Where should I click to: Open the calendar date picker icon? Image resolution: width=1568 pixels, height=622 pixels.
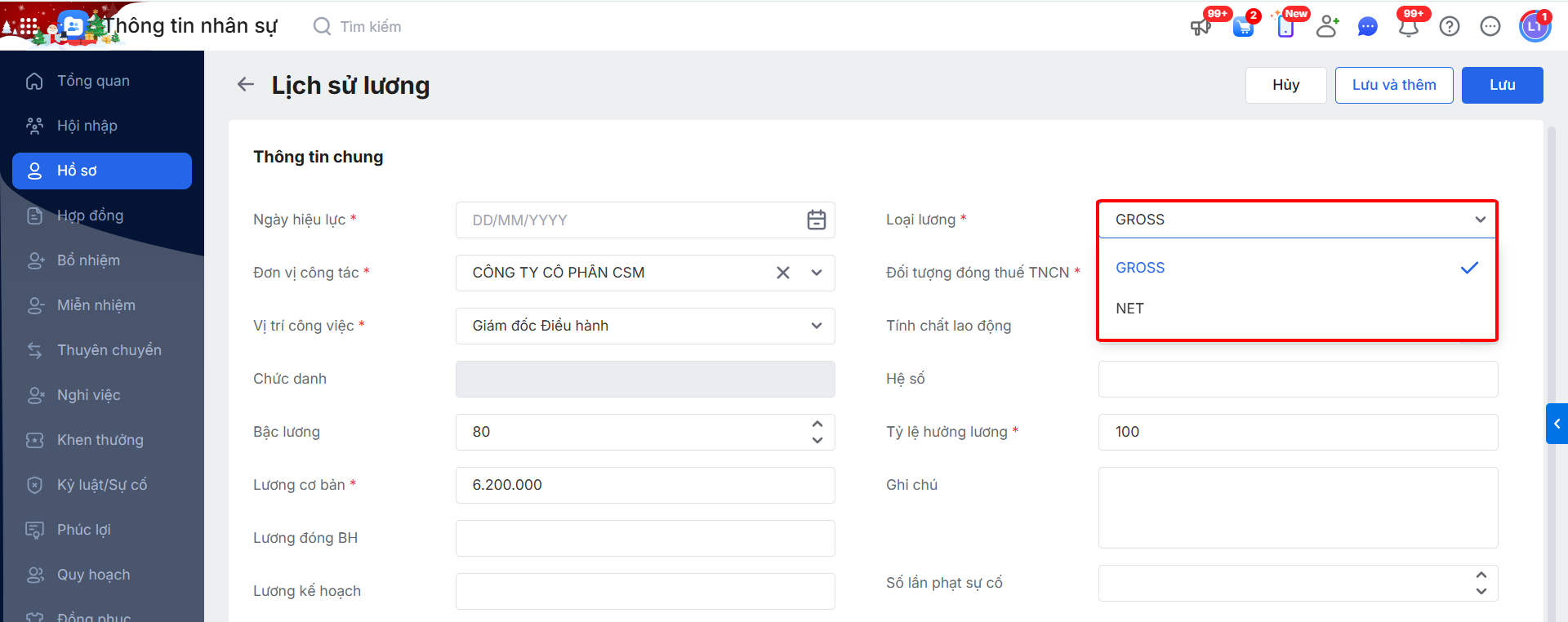coord(816,220)
